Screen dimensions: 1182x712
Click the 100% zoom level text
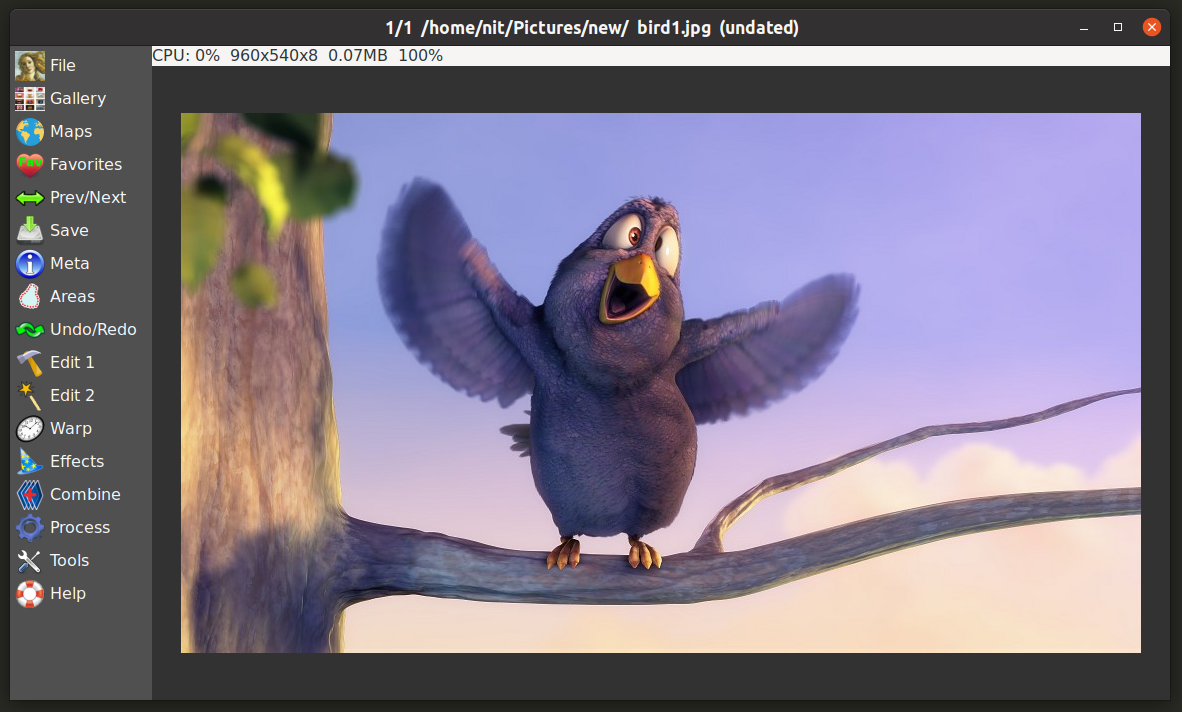(x=421, y=56)
